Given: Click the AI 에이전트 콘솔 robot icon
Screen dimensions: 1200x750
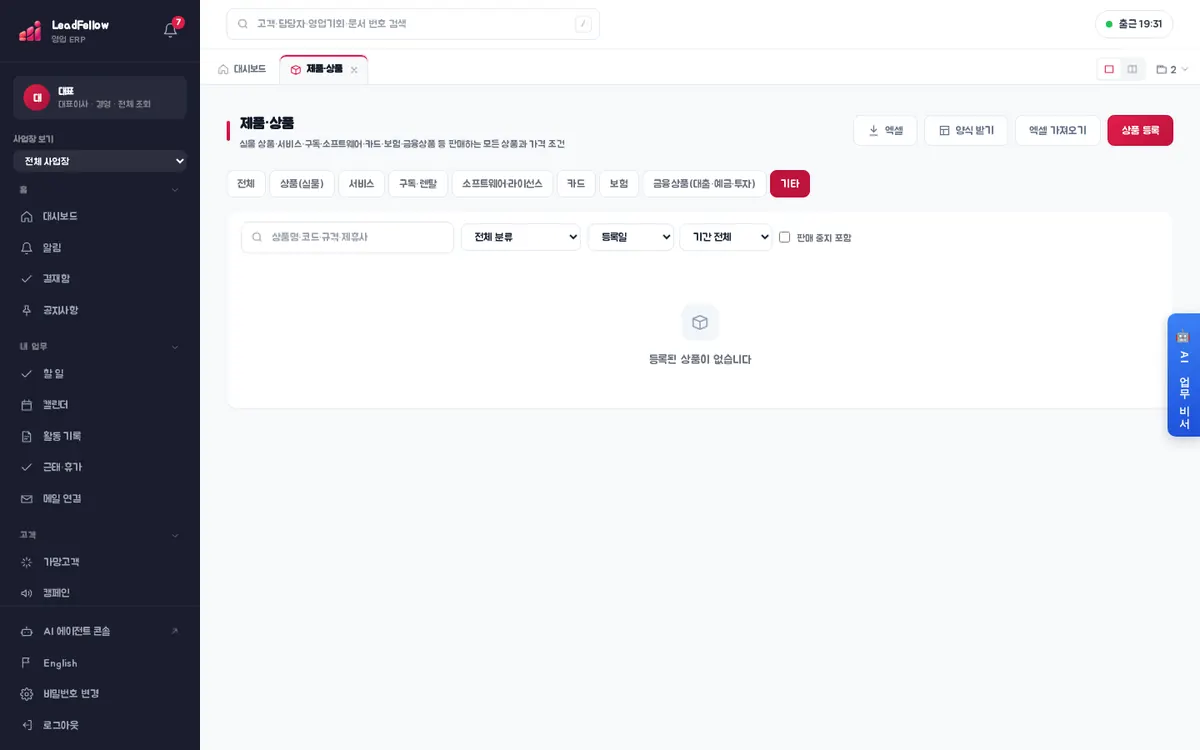Looking at the screenshot, I should point(27,631).
